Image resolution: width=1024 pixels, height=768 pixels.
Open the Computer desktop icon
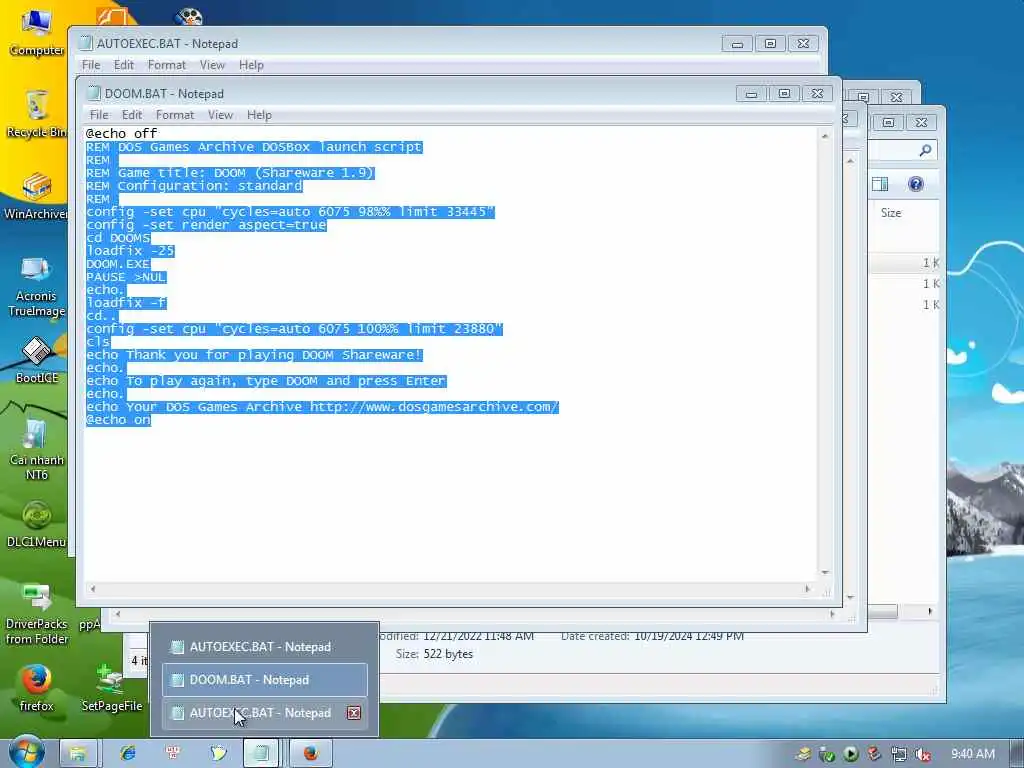(x=36, y=32)
